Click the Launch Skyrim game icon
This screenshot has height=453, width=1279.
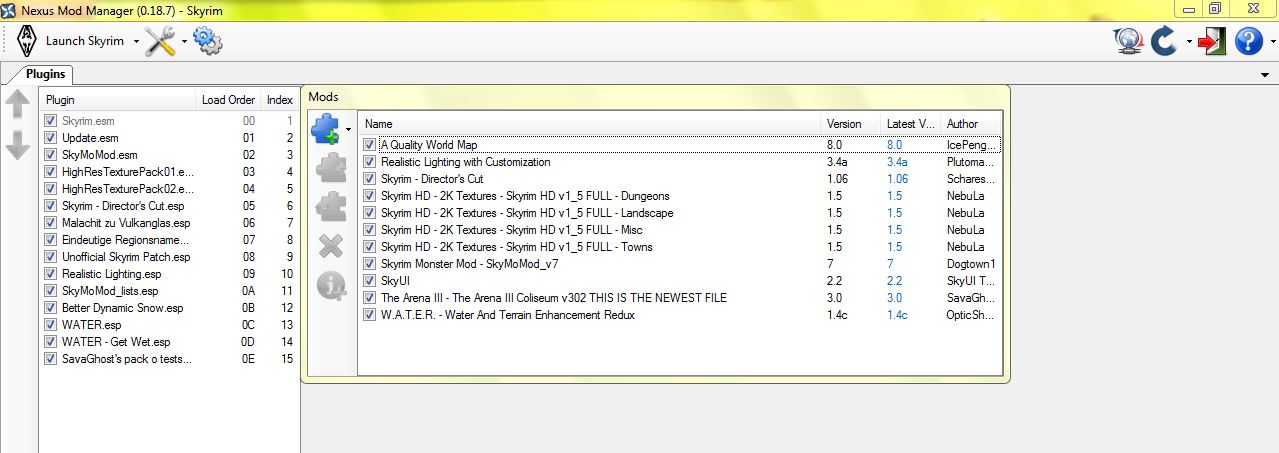[27, 41]
